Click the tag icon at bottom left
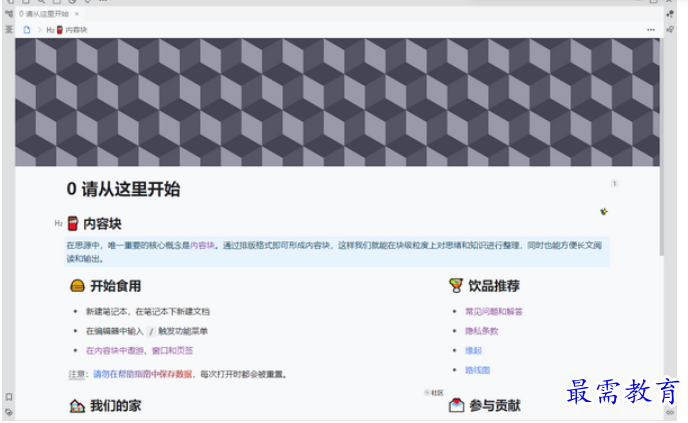Image resolution: width=688 pixels, height=423 pixels. point(8,411)
